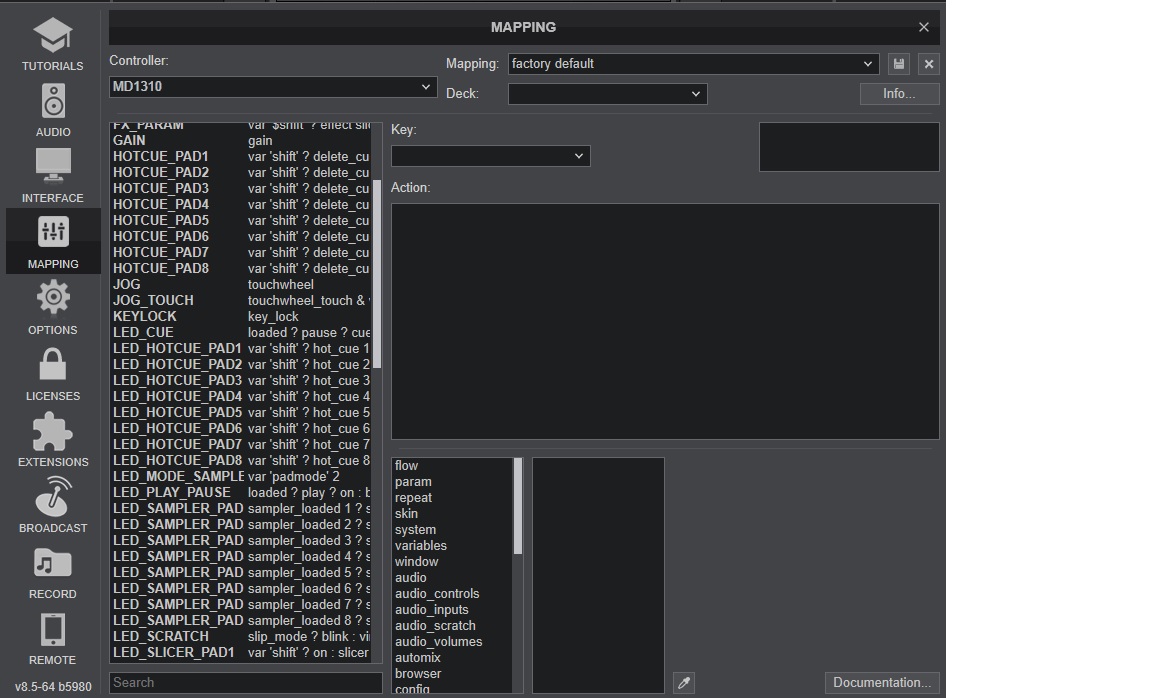The height and width of the screenshot is (698, 1152).
Task: Select the HOTCUE_PAD4 mapping row
Action: click(x=241, y=204)
